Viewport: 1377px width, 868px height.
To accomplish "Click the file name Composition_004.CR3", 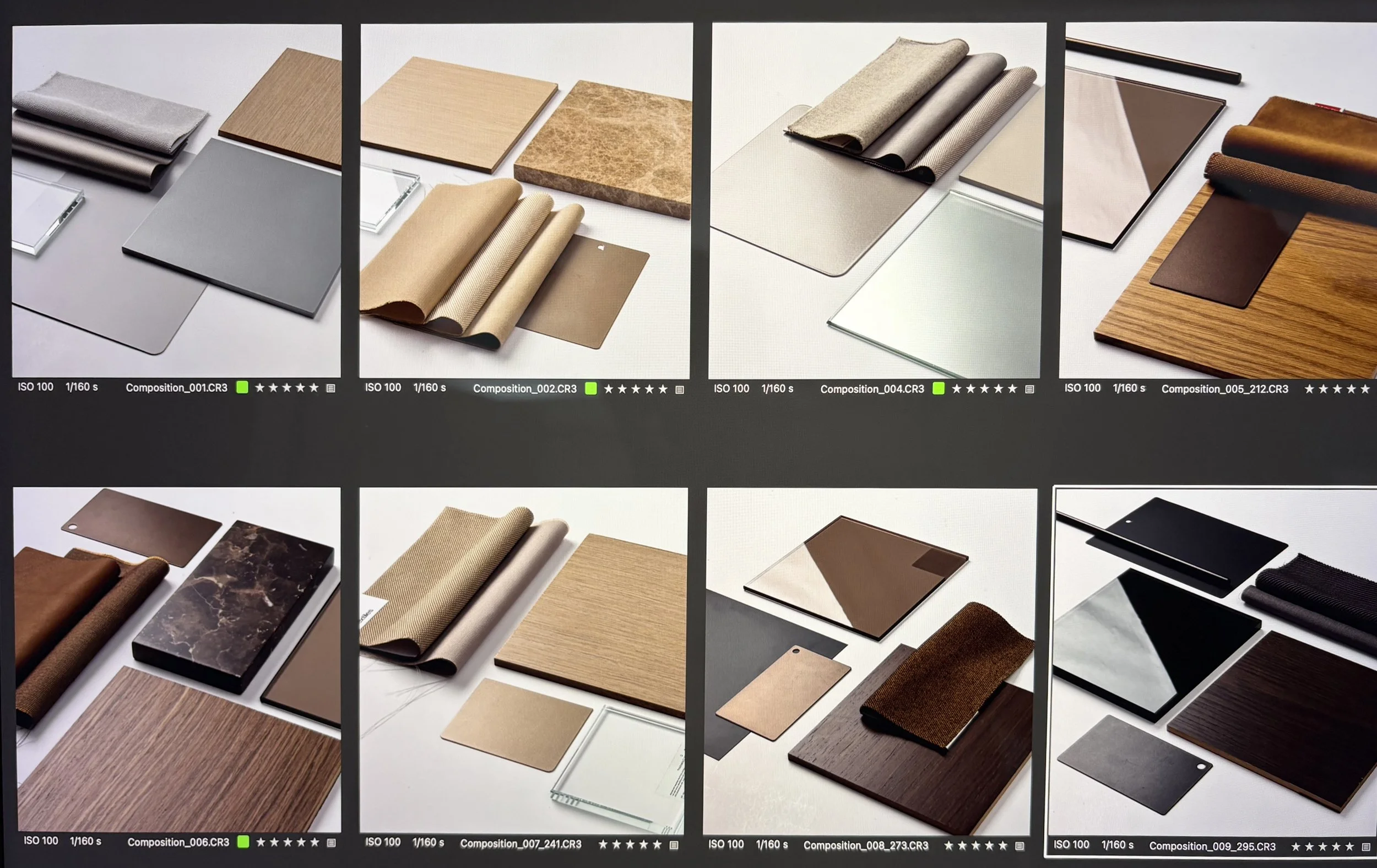I will (872, 389).
